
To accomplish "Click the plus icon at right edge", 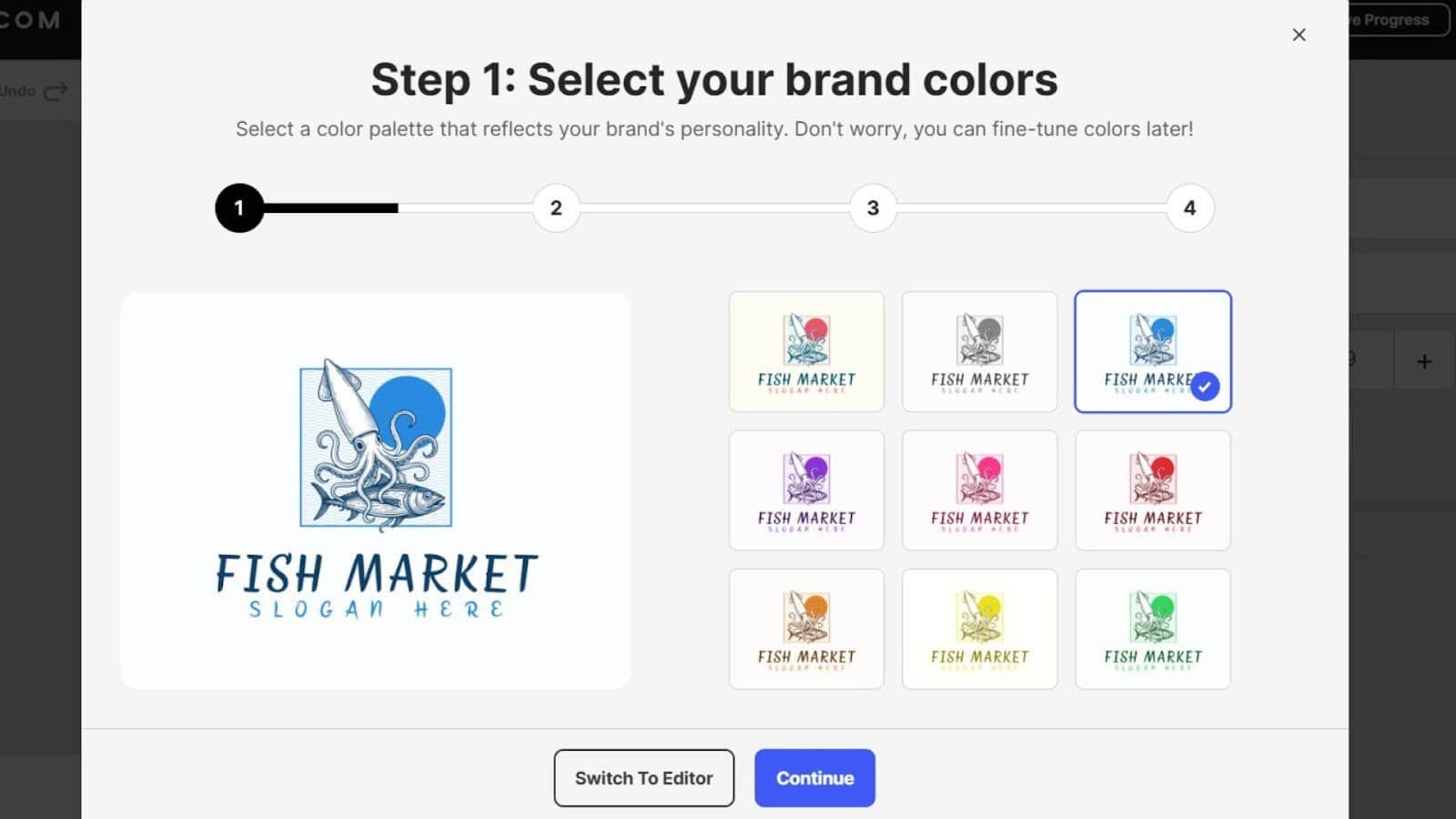I will point(1424,362).
